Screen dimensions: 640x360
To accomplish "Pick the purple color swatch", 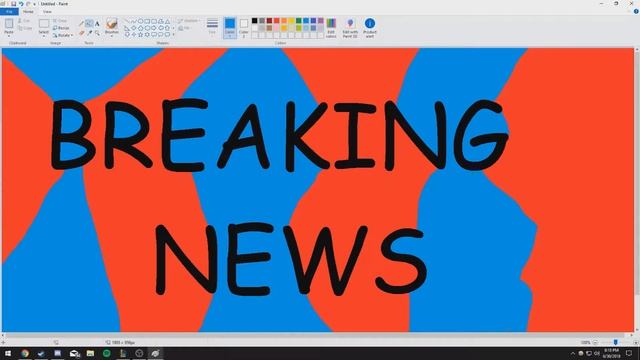I will tap(321, 20).
